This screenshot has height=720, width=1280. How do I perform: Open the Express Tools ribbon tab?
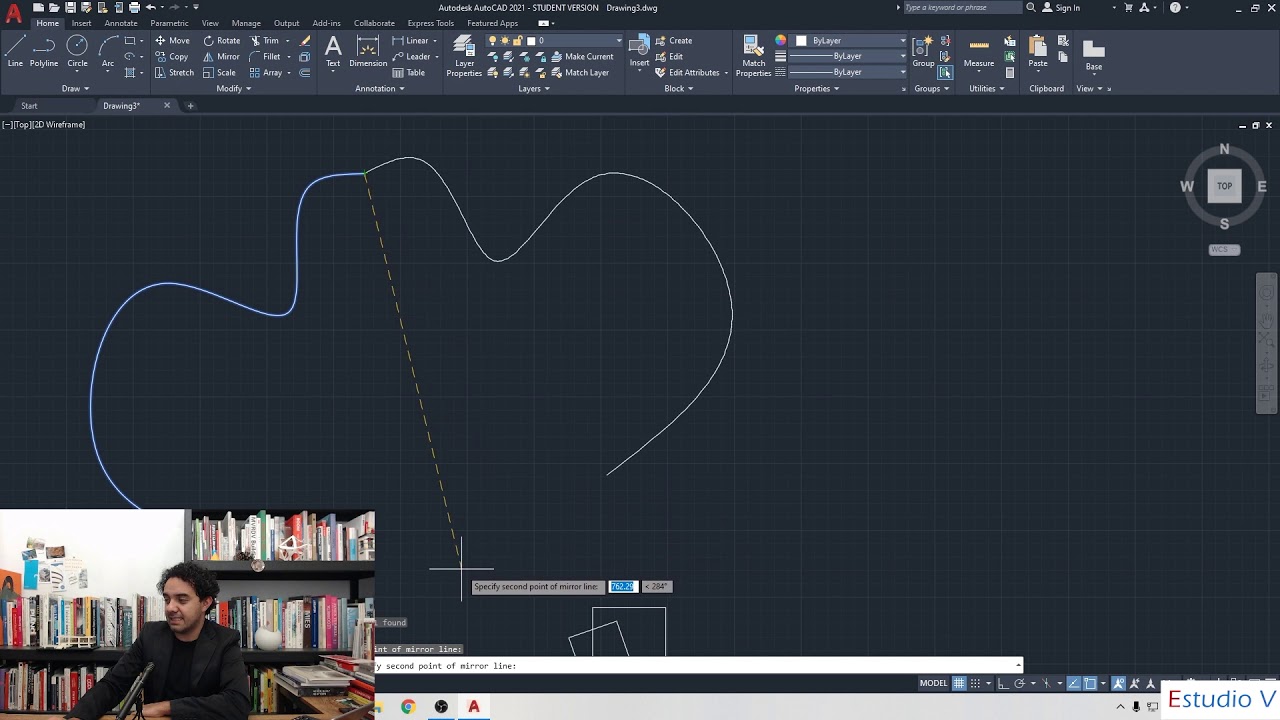430,23
